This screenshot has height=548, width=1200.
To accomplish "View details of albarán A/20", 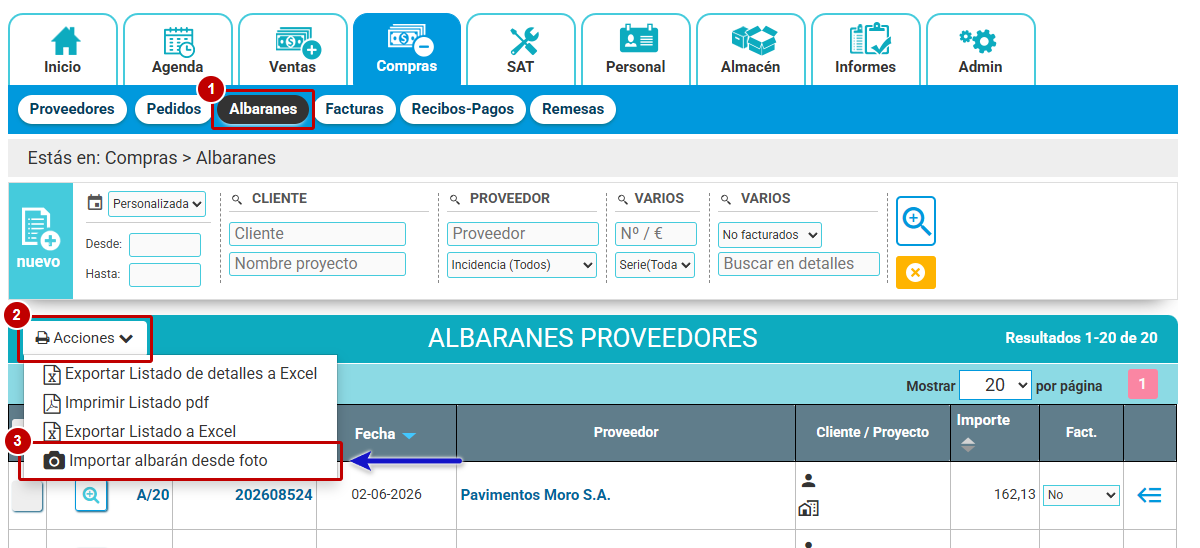I will [91, 496].
